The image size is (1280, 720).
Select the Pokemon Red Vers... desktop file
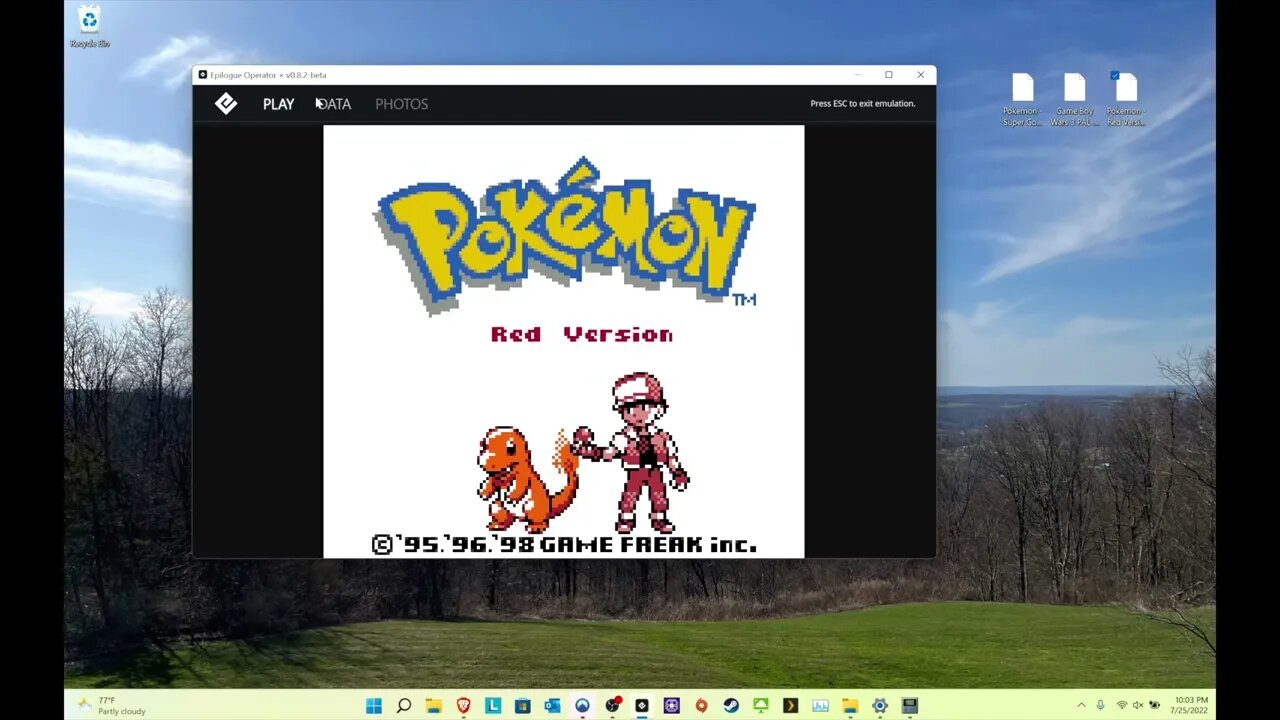1126,100
